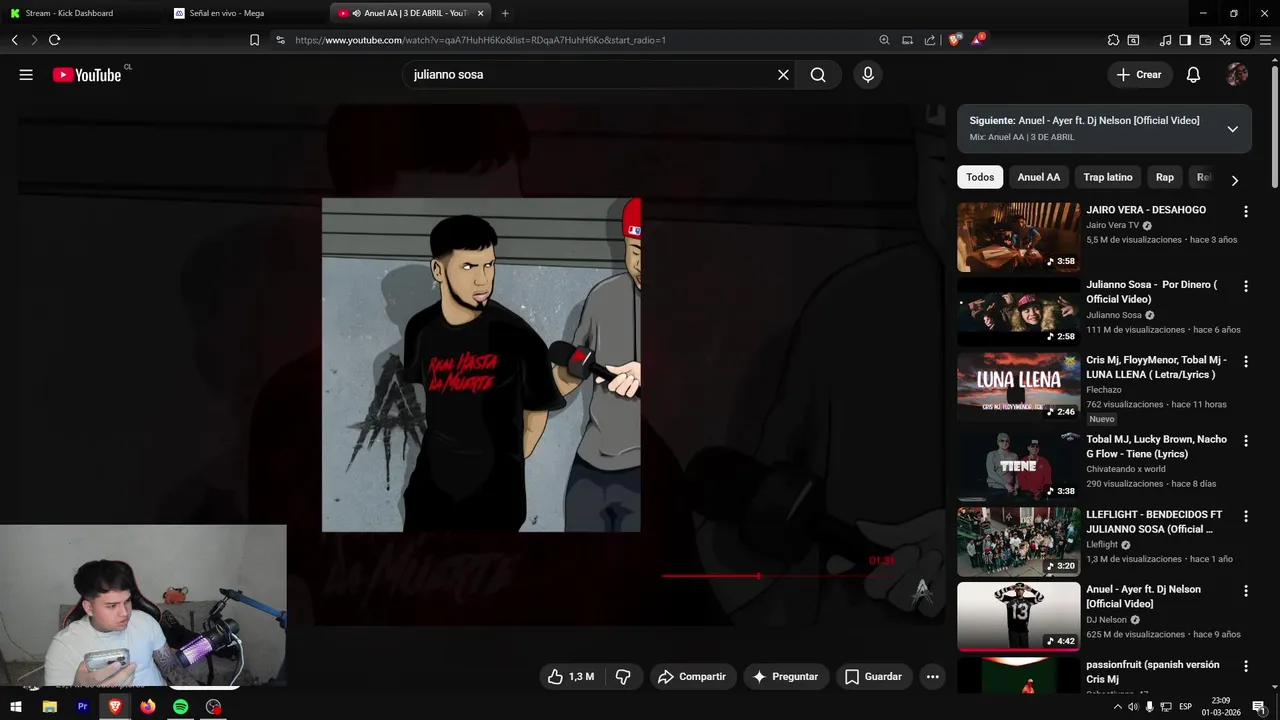Go to YouTube home via the logo
The height and width of the screenshot is (720, 1280).
[x=87, y=75]
